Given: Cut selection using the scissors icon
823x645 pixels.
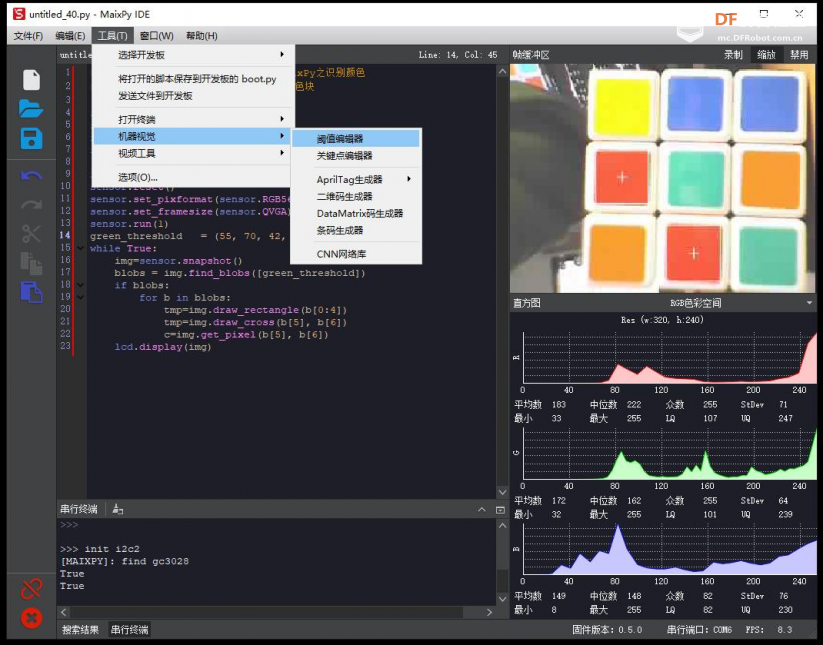Looking at the screenshot, I should [x=31, y=233].
